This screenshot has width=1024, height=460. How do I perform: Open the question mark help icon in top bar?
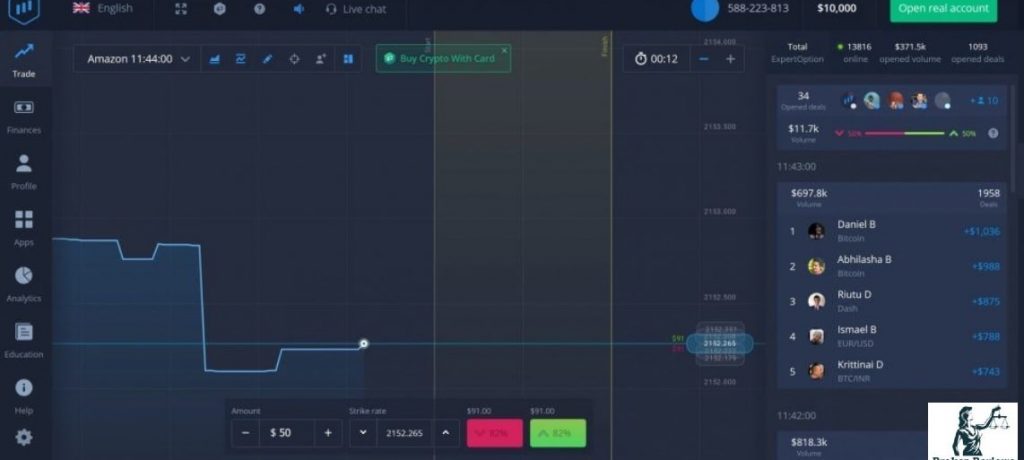tap(259, 8)
